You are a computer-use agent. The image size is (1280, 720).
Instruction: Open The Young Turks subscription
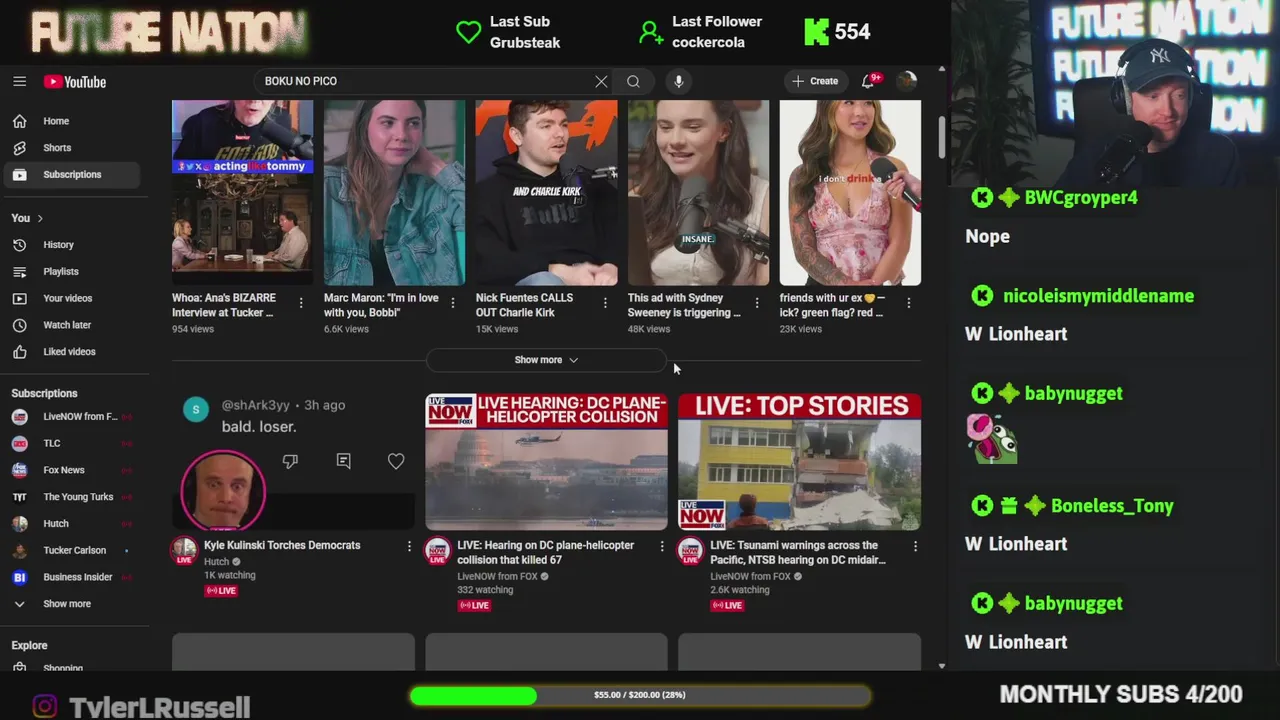point(72,497)
